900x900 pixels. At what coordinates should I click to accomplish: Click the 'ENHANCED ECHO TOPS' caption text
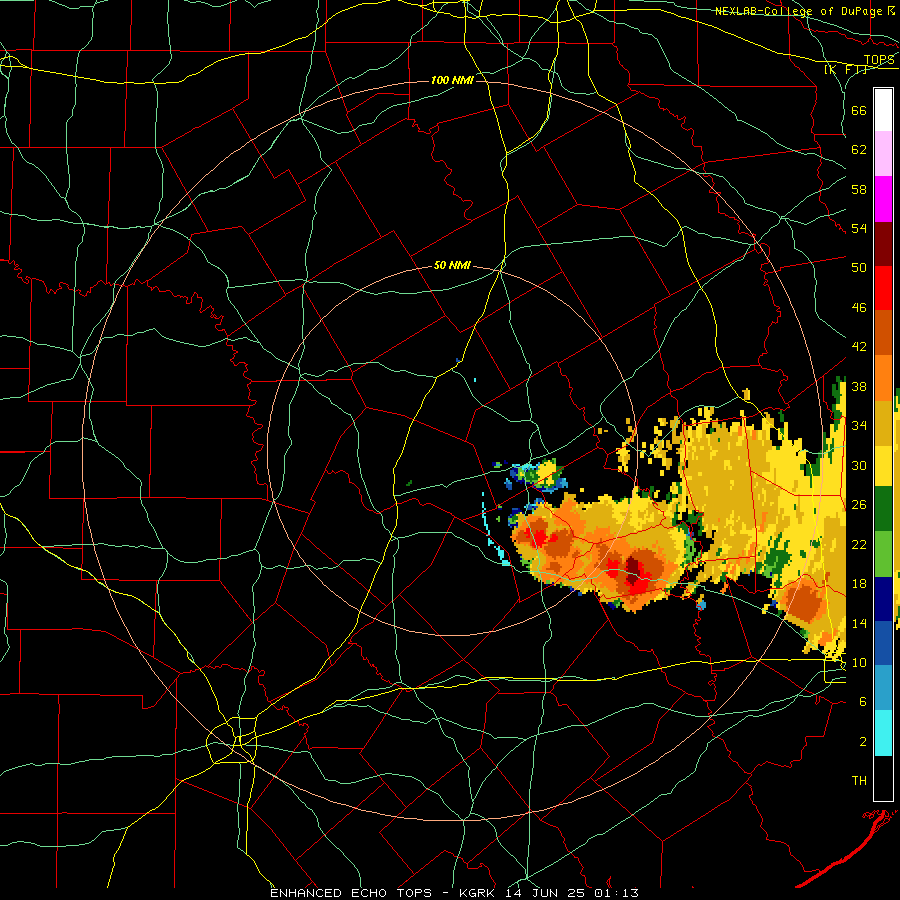[x=351, y=893]
